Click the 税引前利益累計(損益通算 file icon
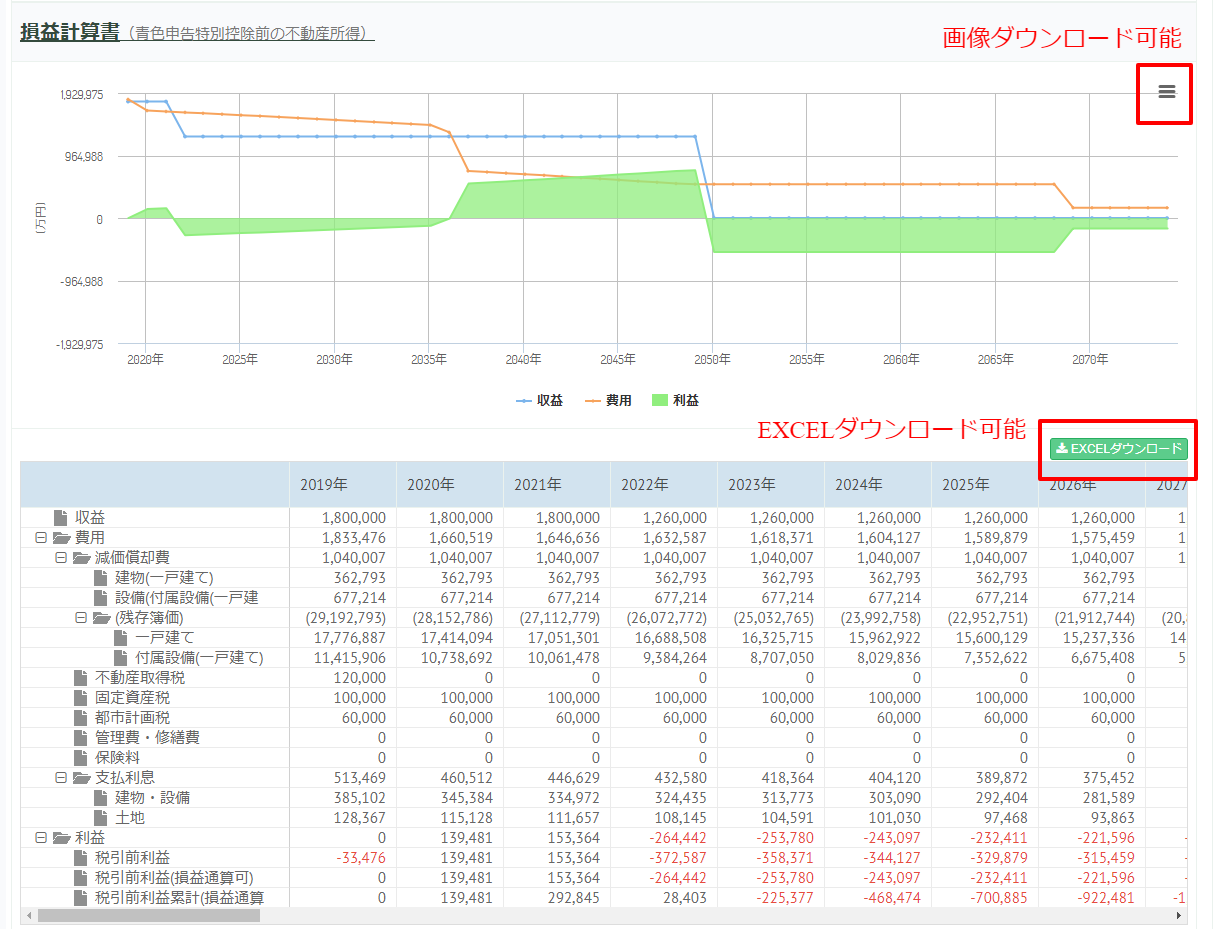The width and height of the screenshot is (1219, 929). [80, 898]
